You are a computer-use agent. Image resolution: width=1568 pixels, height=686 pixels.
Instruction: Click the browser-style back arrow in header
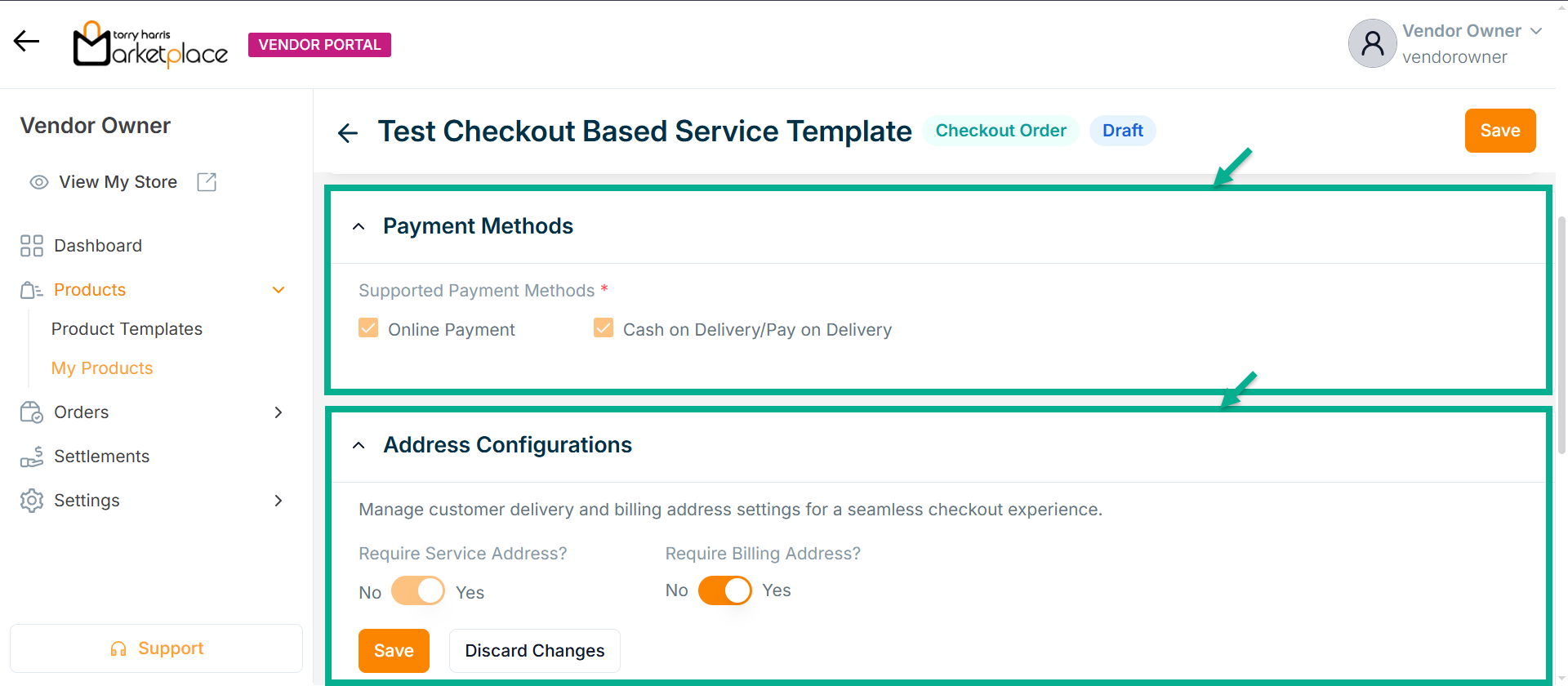click(26, 41)
